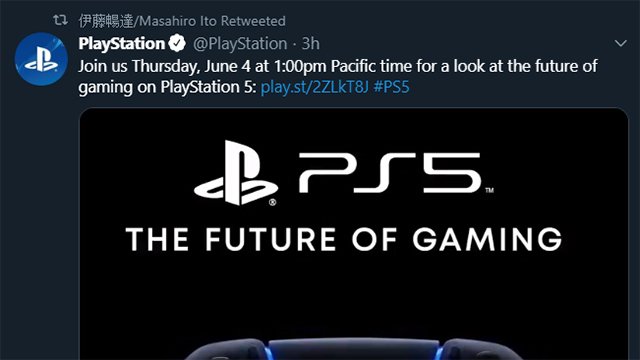This screenshot has width=640, height=360.
Task: Select the #PS5 hashtag
Action: [391, 87]
